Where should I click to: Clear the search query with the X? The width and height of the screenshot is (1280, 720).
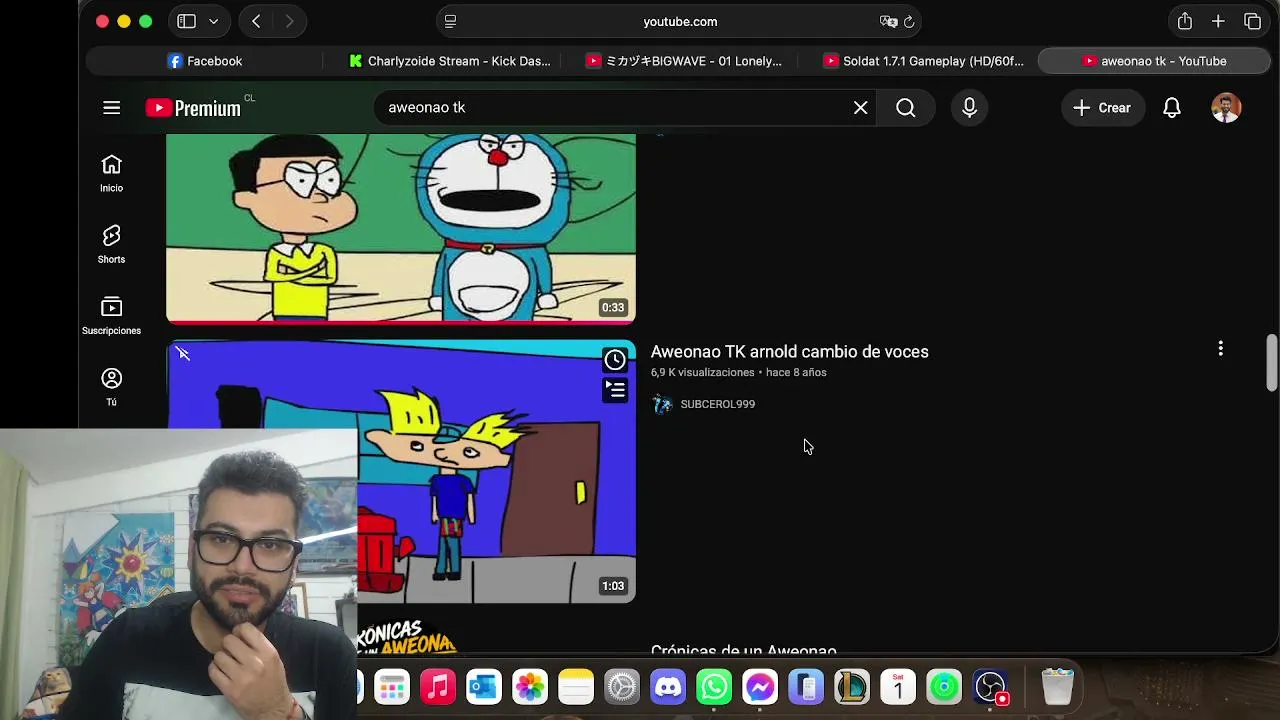coord(860,108)
